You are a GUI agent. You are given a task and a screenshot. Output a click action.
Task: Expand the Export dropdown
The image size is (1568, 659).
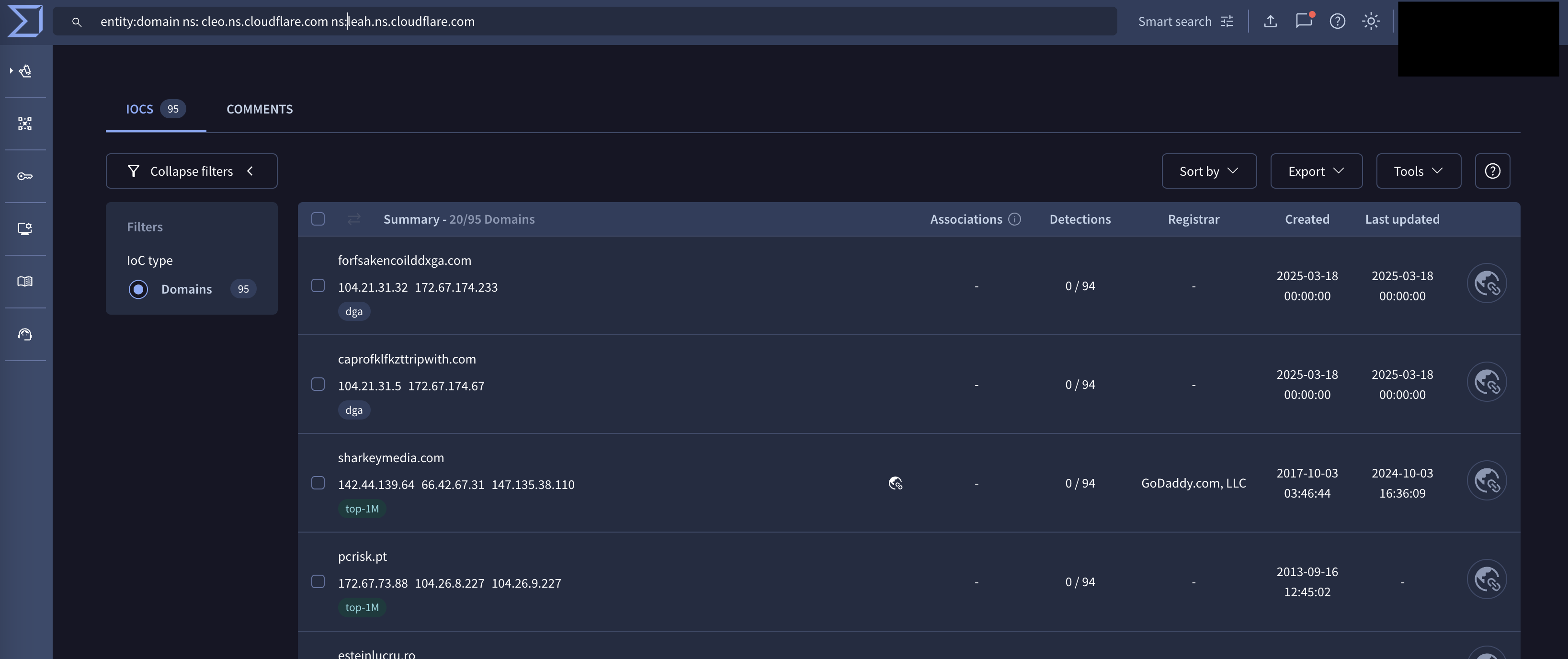[1316, 171]
